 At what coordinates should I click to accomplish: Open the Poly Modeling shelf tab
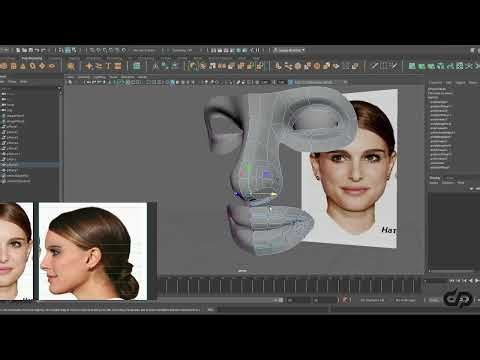point(32,58)
